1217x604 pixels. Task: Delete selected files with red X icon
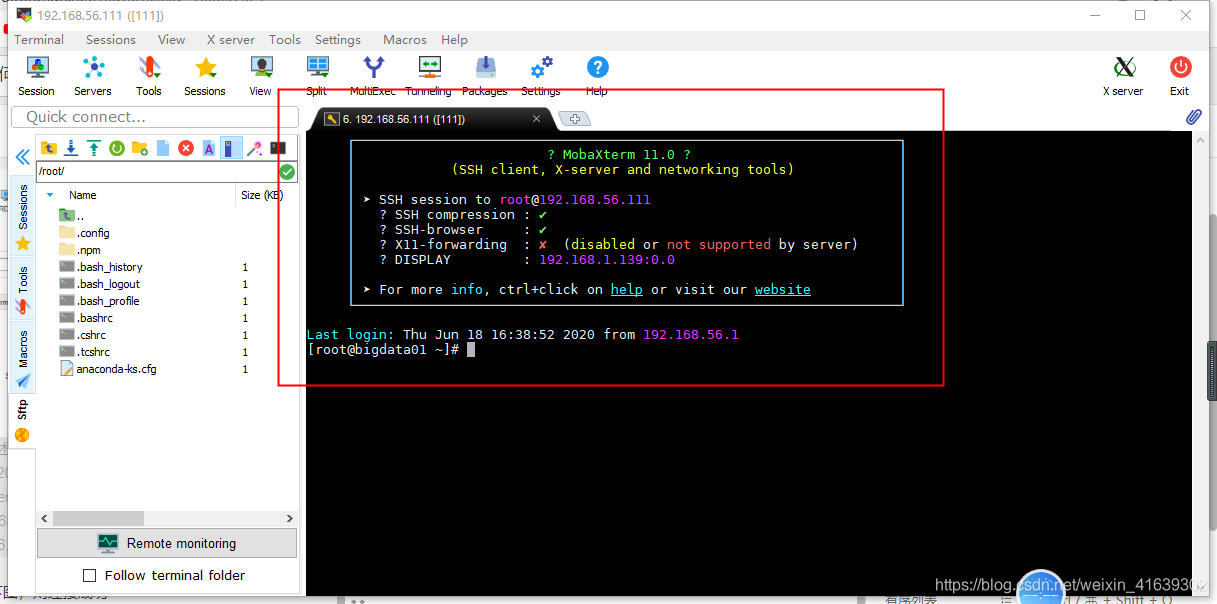click(186, 148)
